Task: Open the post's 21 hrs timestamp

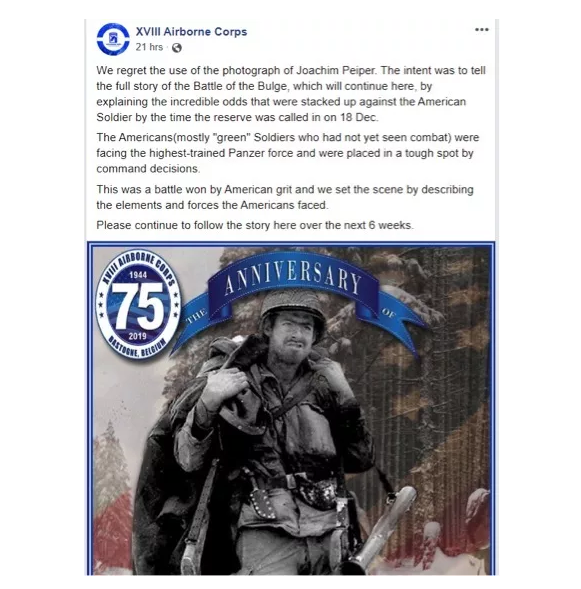Action: pyautogui.click(x=149, y=47)
